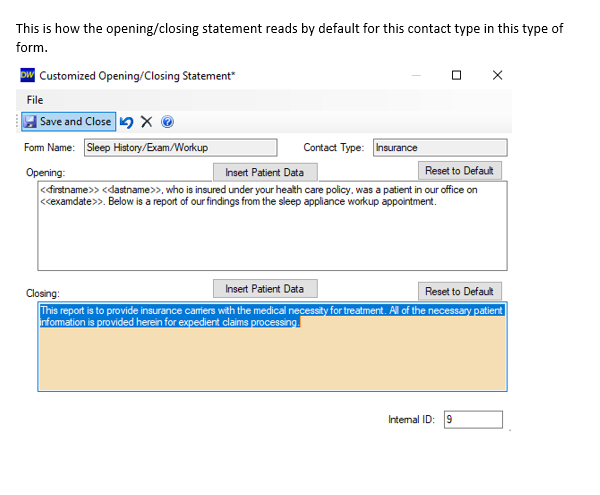600x495 pixels.
Task: Maximize the Customized Opening/Closing Statement window
Action: (x=456, y=75)
